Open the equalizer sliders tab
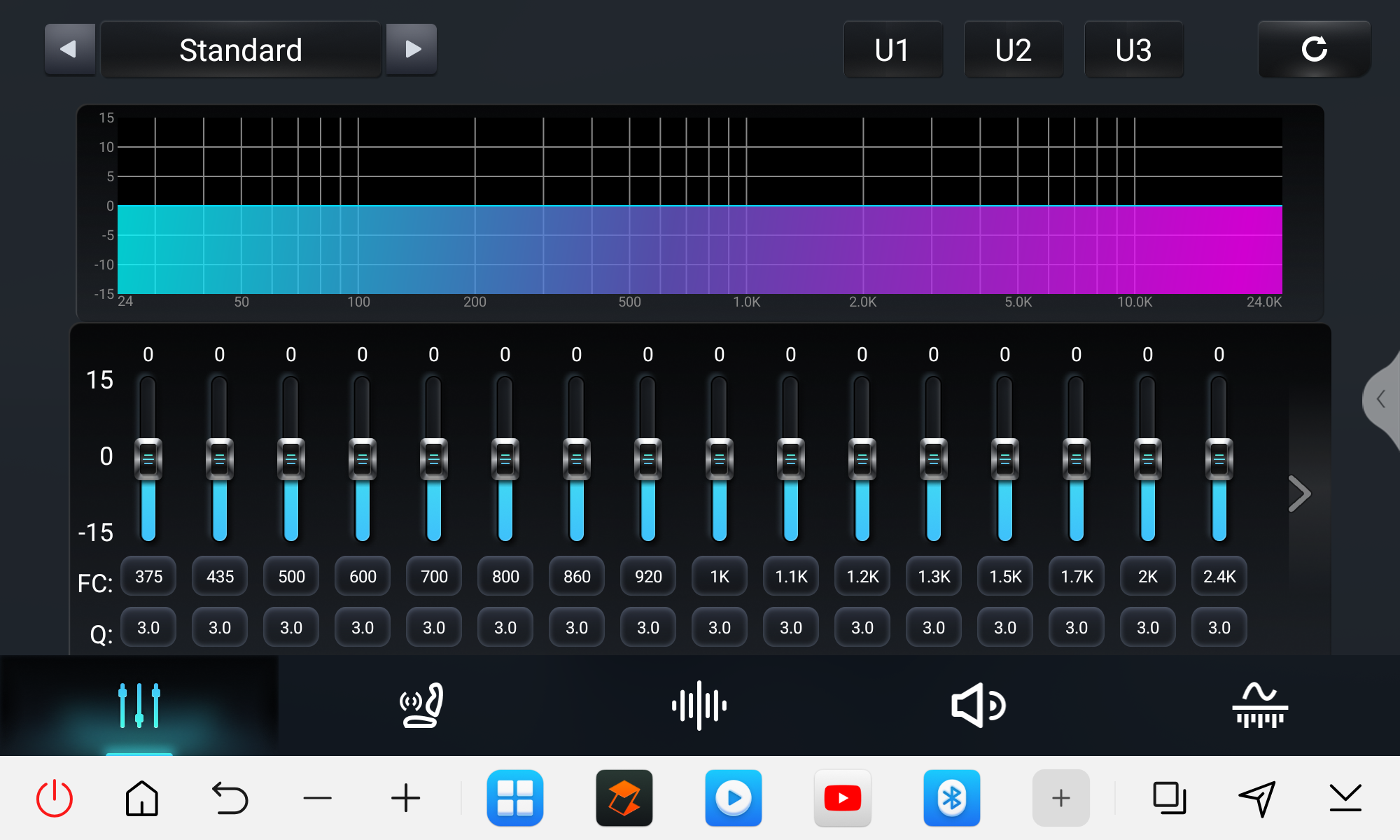The image size is (1400, 840). pos(139,706)
